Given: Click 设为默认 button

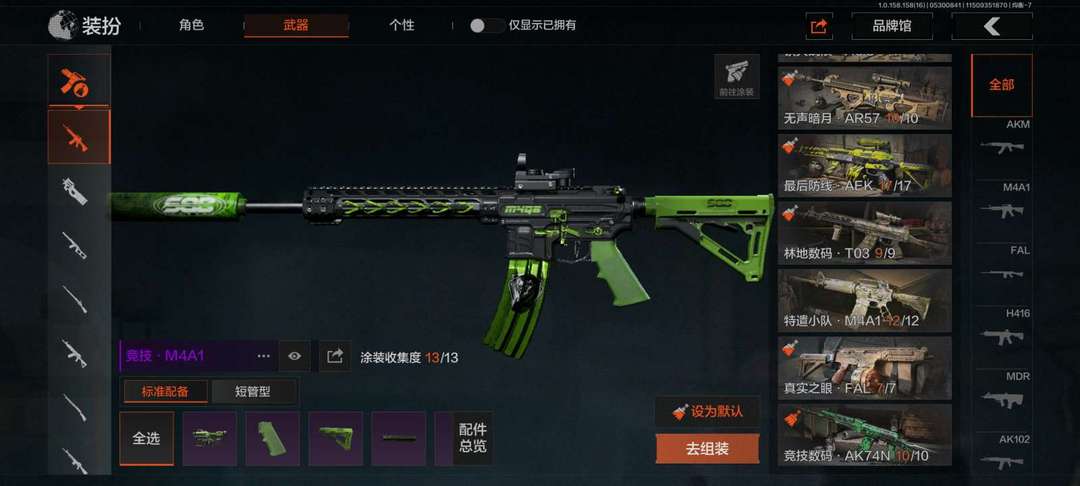Looking at the screenshot, I should [707, 412].
